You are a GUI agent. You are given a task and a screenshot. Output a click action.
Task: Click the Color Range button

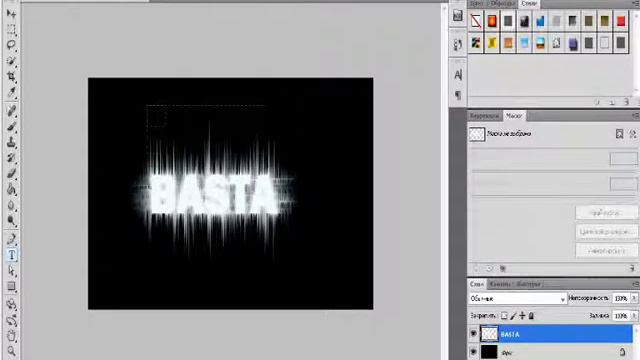point(606,232)
